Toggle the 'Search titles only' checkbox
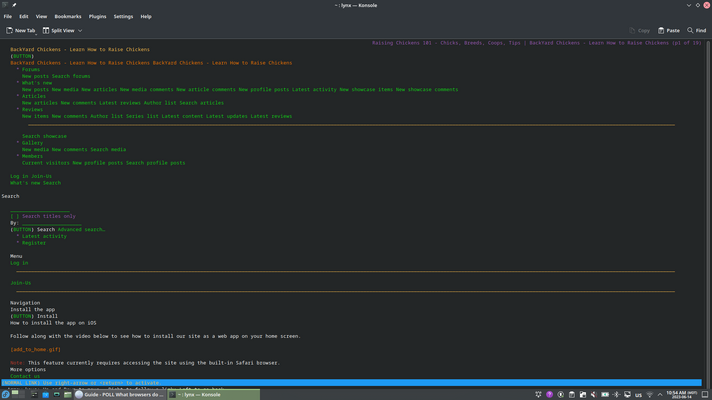Viewport: 712px width, 400px height. pos(15,216)
